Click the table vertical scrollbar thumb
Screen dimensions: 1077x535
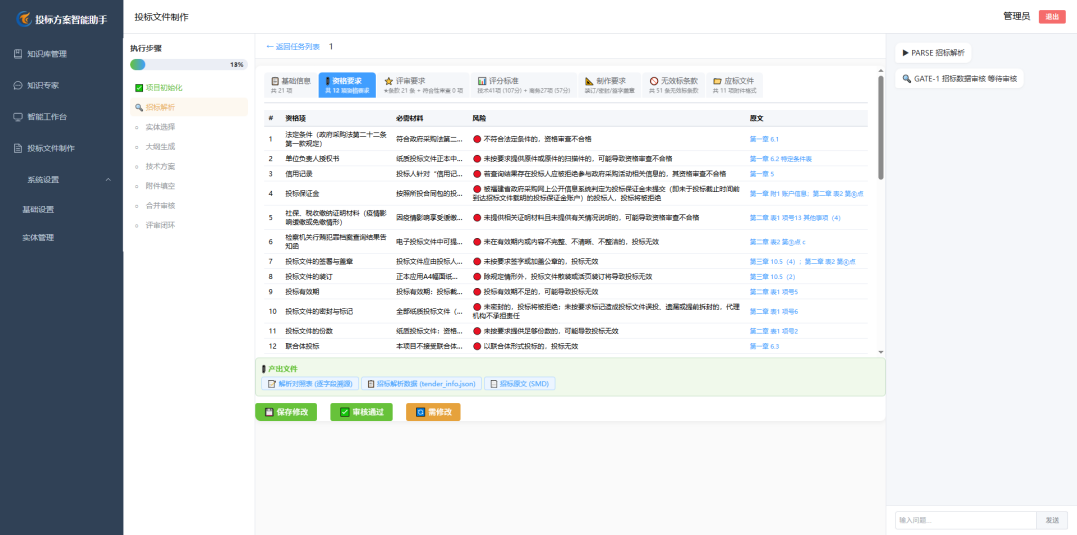(881, 127)
